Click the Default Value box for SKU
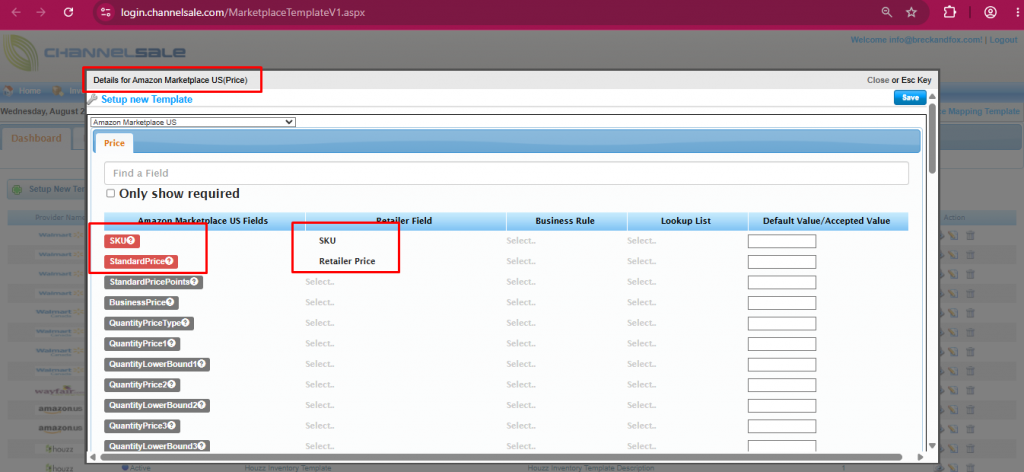 click(x=782, y=242)
